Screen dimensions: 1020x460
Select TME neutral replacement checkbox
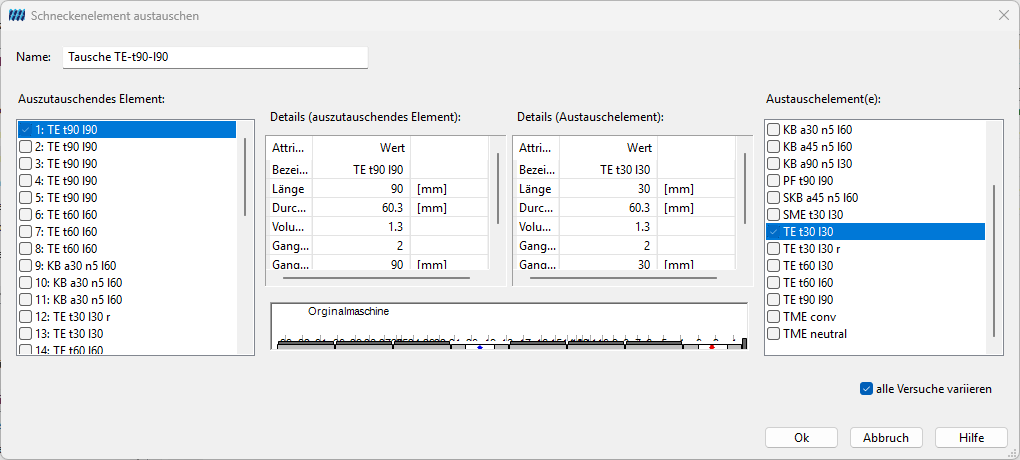(773, 334)
